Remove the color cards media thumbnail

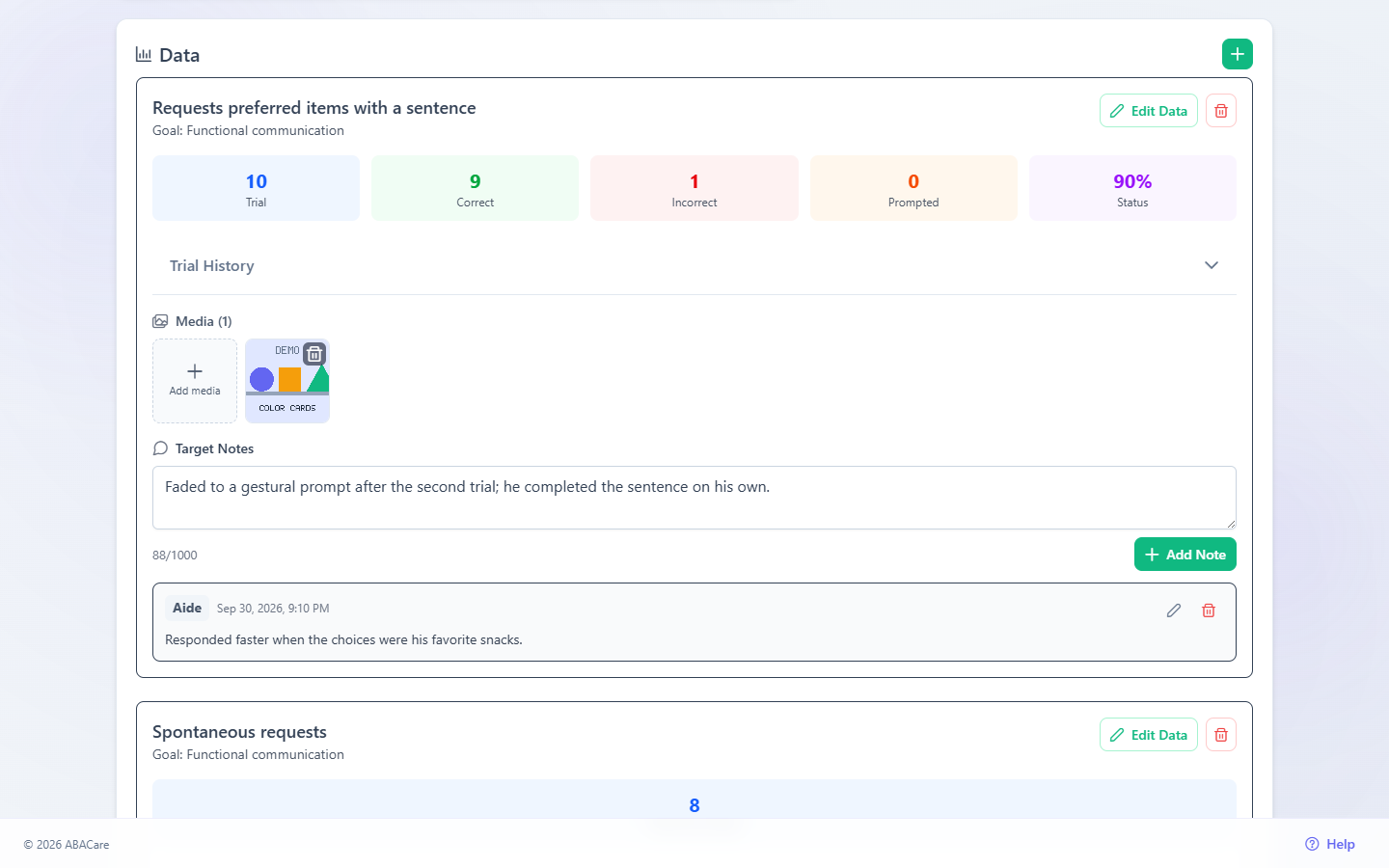click(x=314, y=354)
